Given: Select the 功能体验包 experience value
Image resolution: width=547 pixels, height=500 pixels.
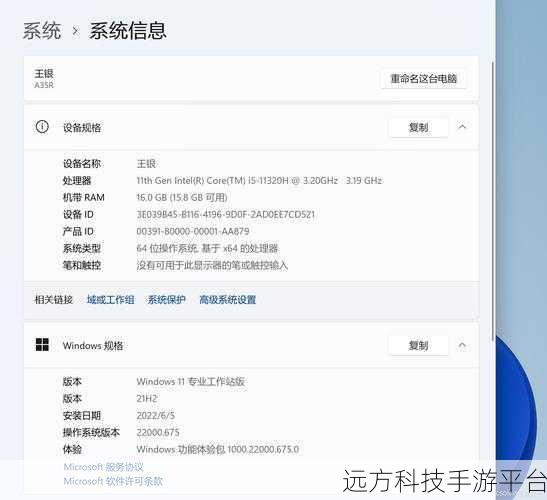Looking at the screenshot, I should [217, 449].
